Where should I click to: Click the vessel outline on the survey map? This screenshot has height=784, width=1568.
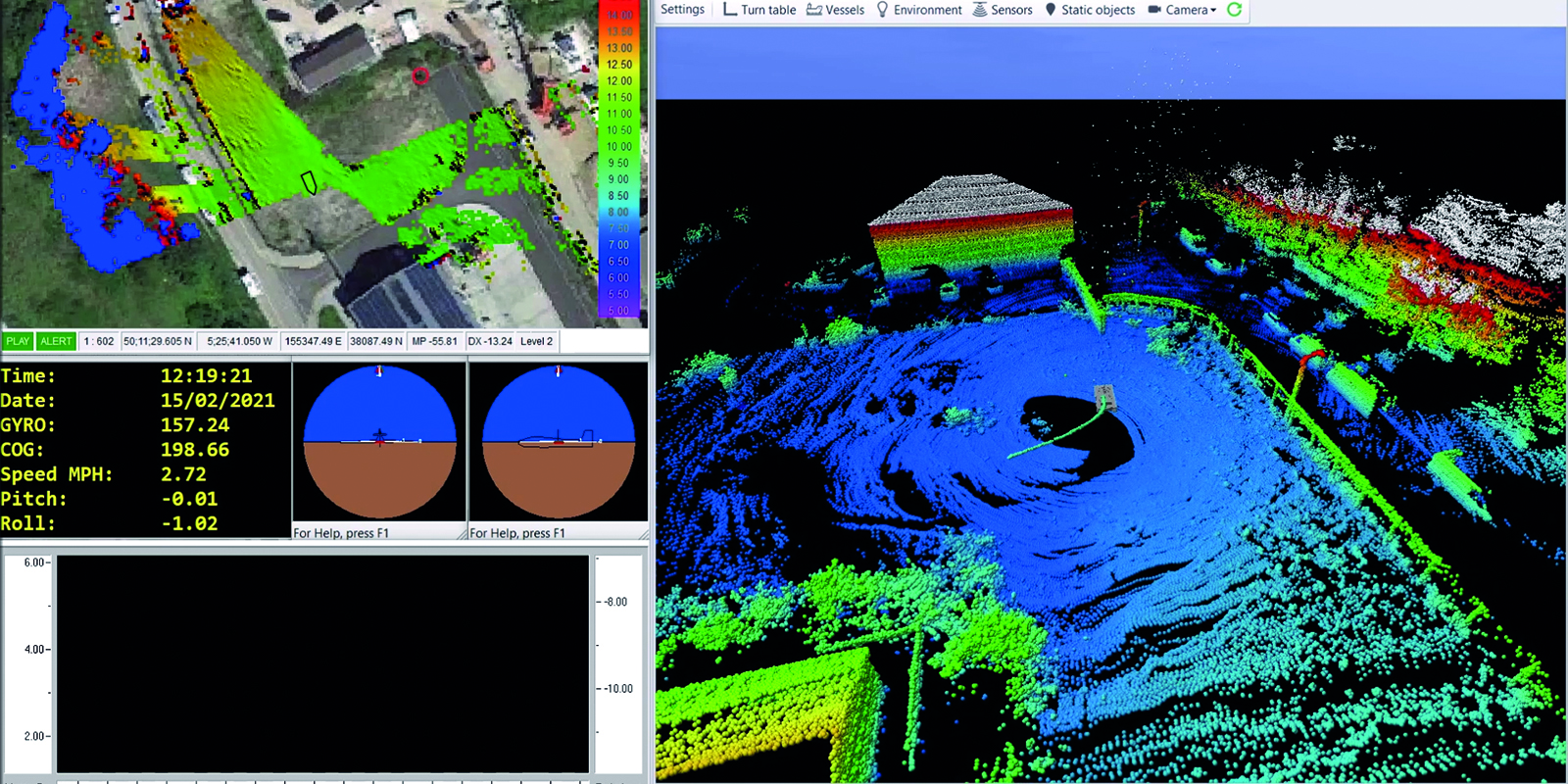pyautogui.click(x=309, y=182)
